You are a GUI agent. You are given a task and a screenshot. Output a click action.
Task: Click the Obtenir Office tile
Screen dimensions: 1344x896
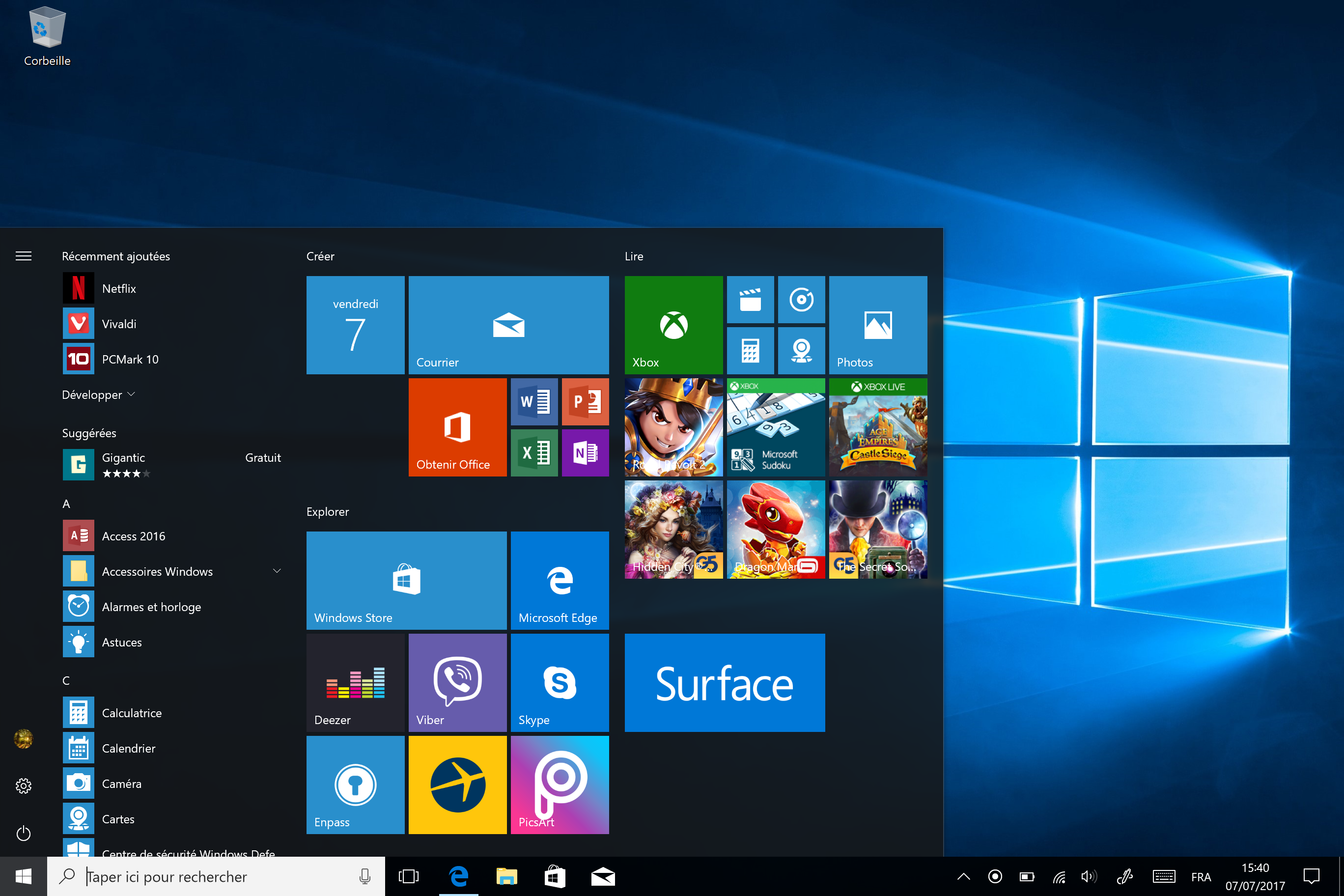(458, 427)
